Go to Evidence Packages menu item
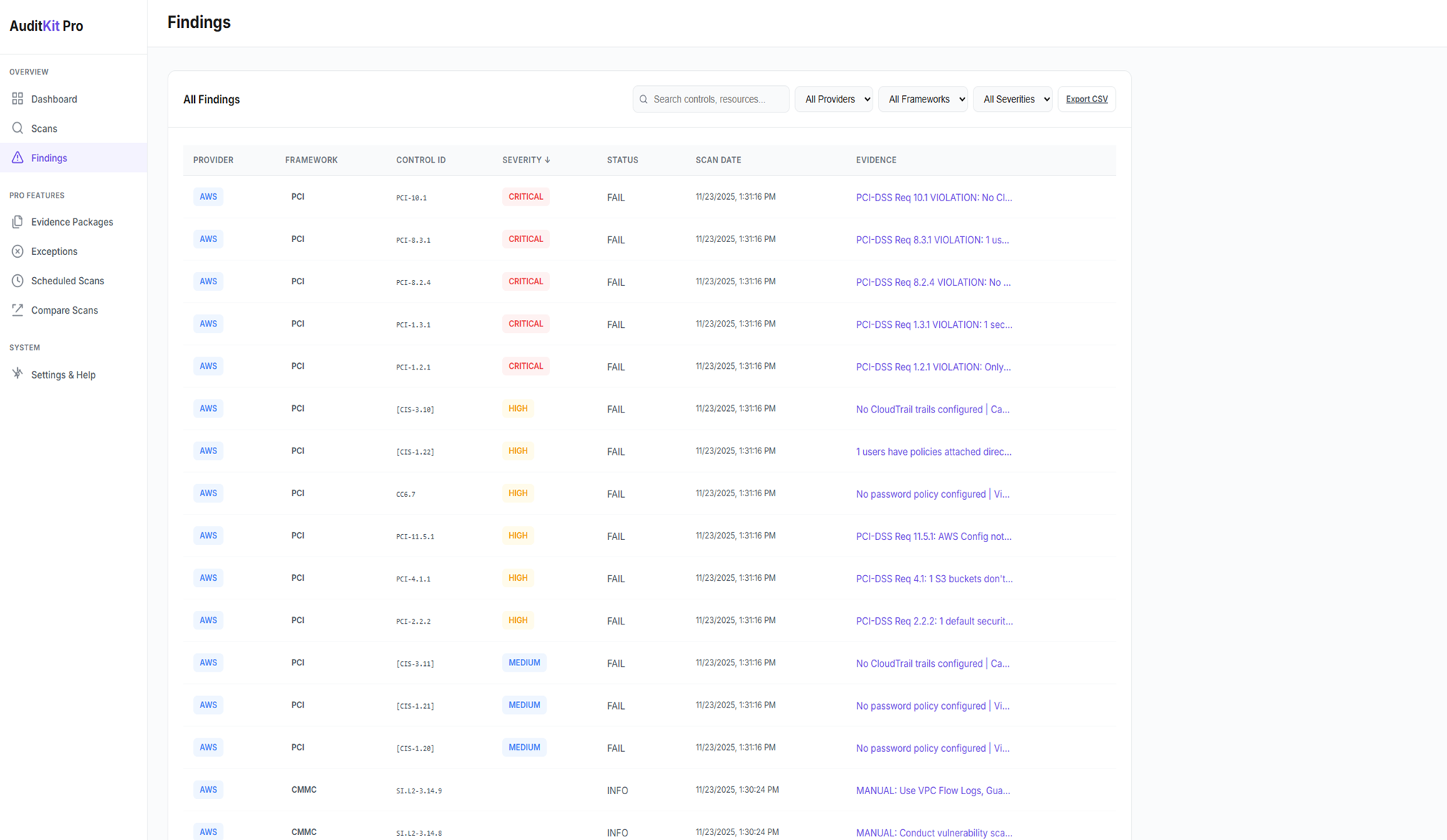This screenshot has height=840, width=1447. coord(72,222)
